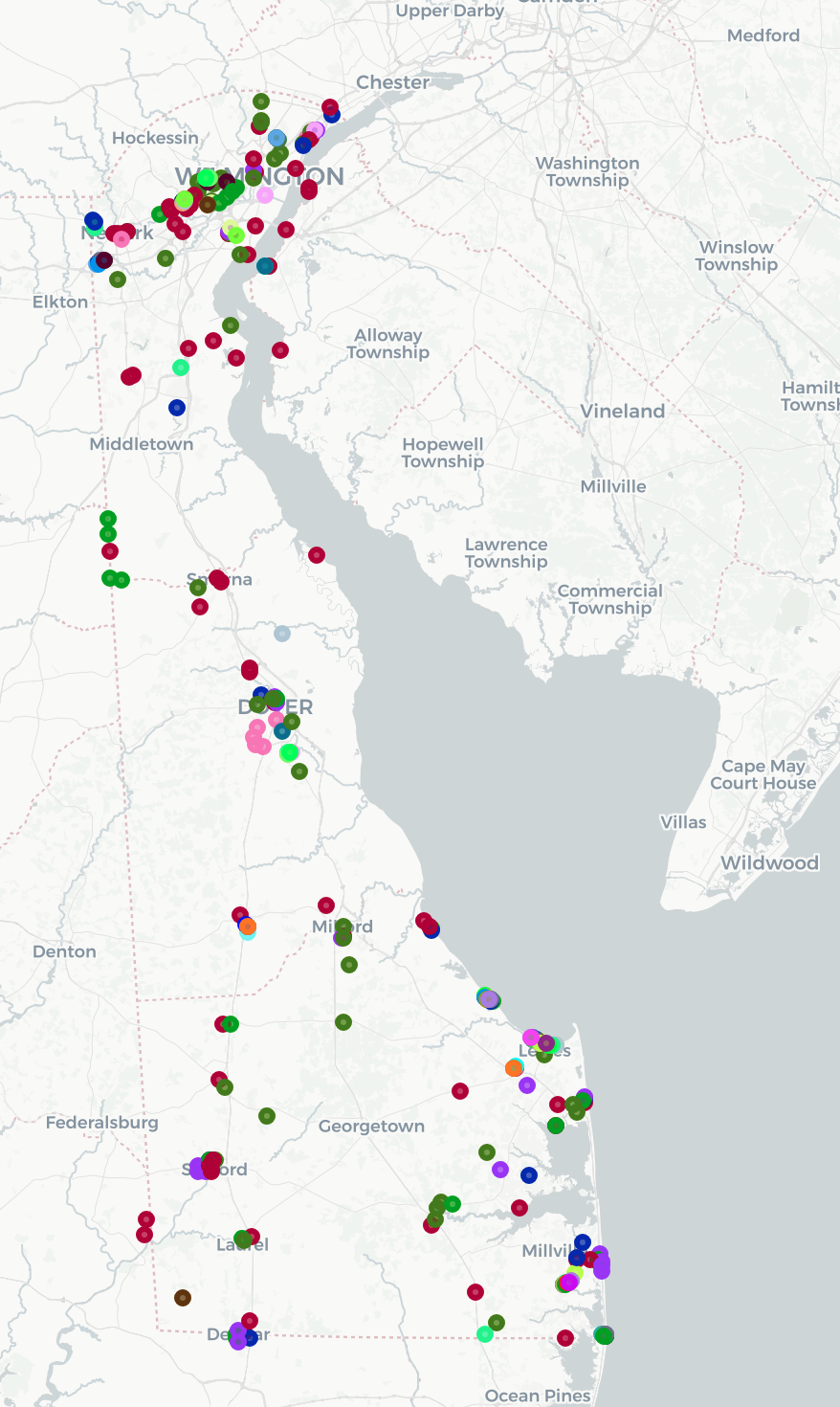Click the bright green marker southeast of Dover
The height and width of the screenshot is (1407, 840).
[289, 753]
